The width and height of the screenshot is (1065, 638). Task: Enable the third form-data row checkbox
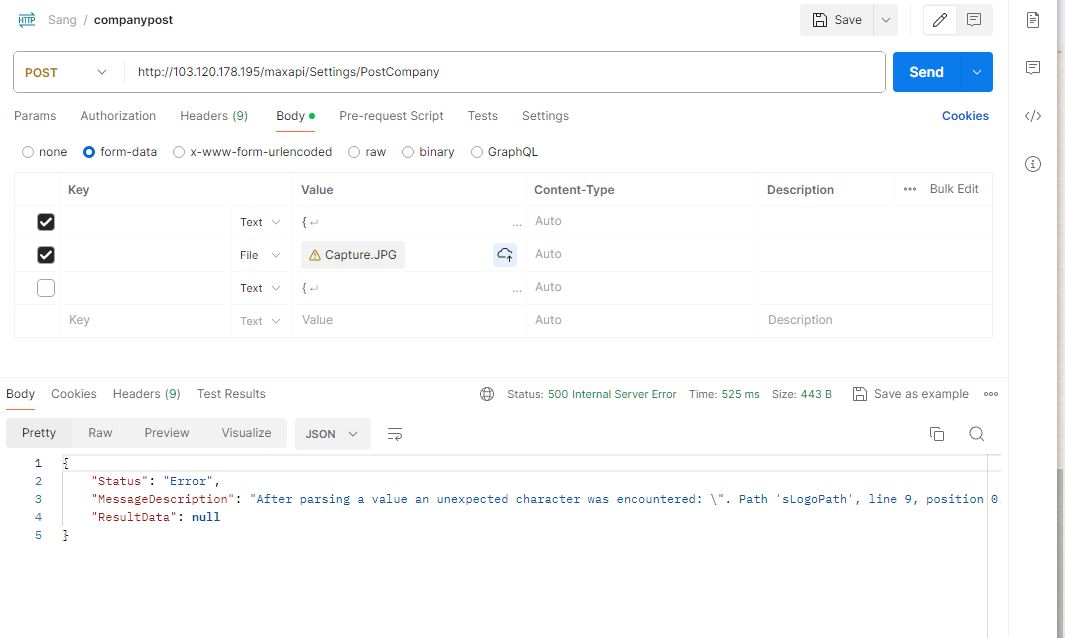(46, 288)
